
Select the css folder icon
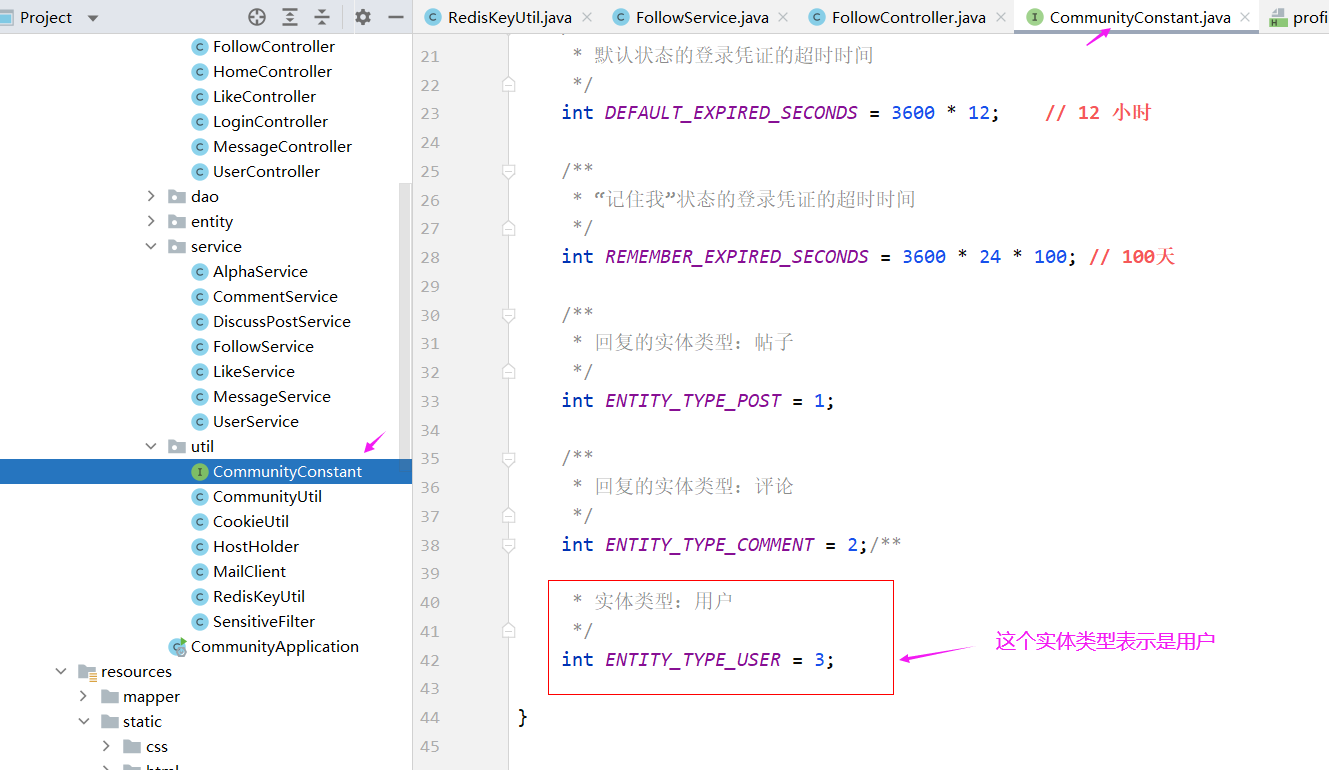(x=131, y=746)
